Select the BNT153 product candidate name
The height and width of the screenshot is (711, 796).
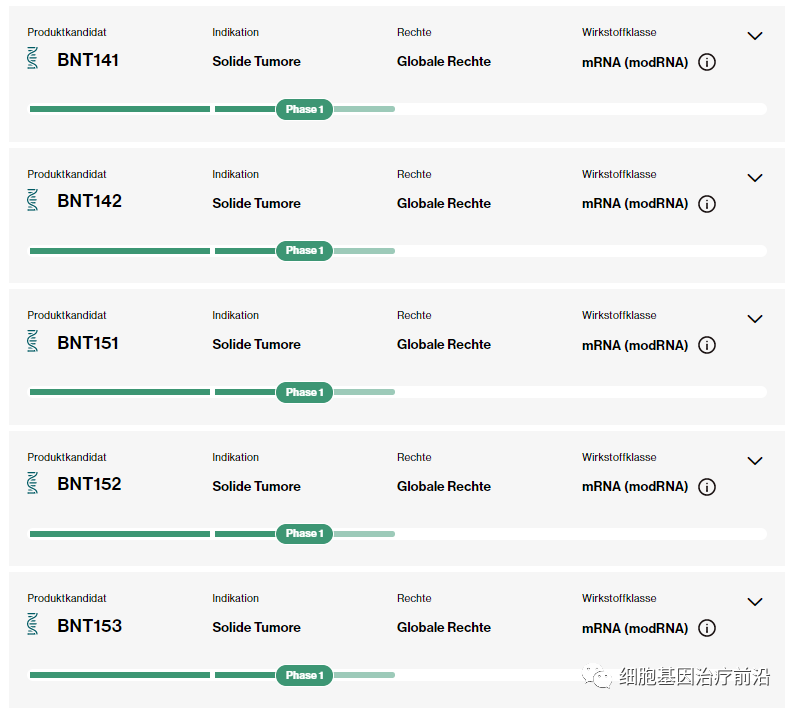(89, 626)
